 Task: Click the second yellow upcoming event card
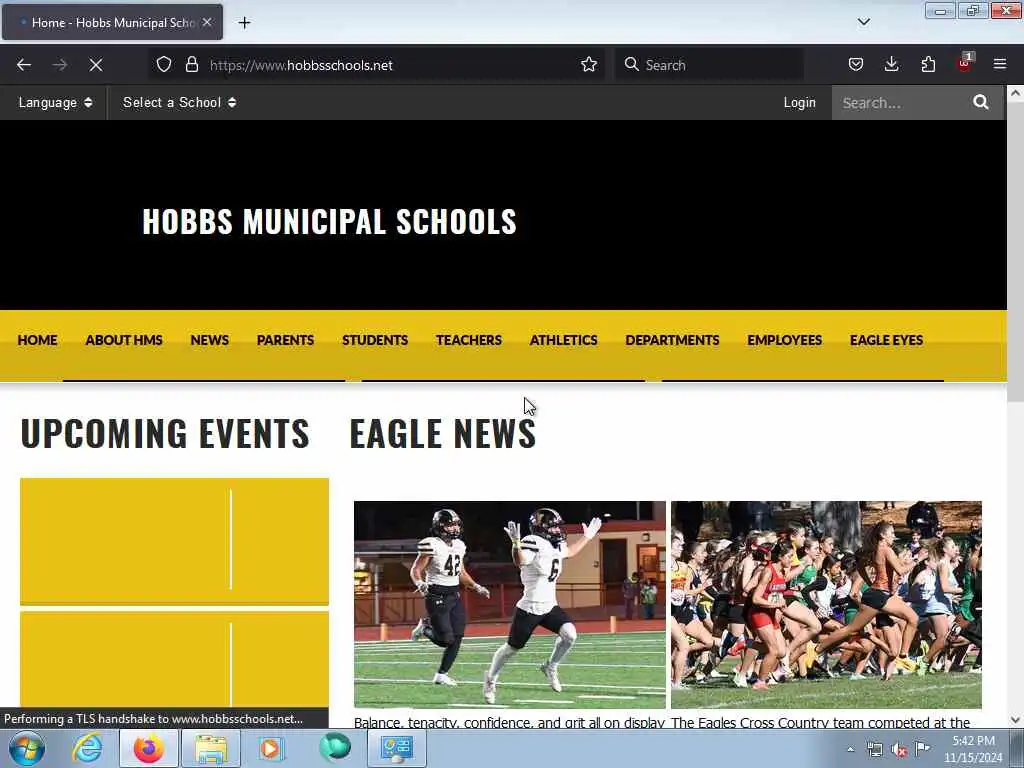(x=174, y=660)
